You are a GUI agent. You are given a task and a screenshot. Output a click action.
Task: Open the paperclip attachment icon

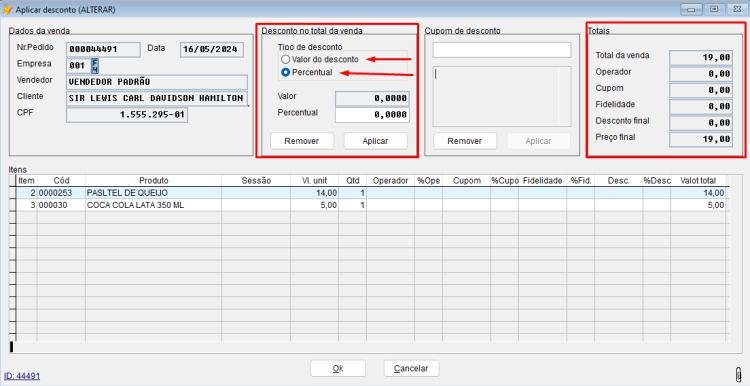point(739,374)
